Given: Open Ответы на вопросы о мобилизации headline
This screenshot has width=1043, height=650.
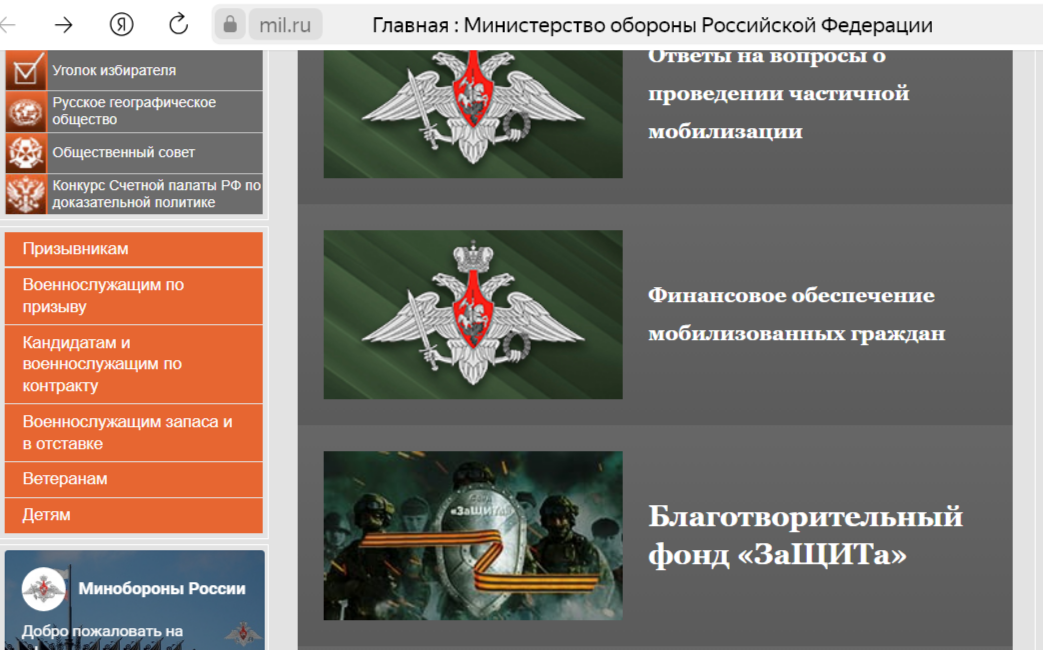Looking at the screenshot, I should pos(778,93).
